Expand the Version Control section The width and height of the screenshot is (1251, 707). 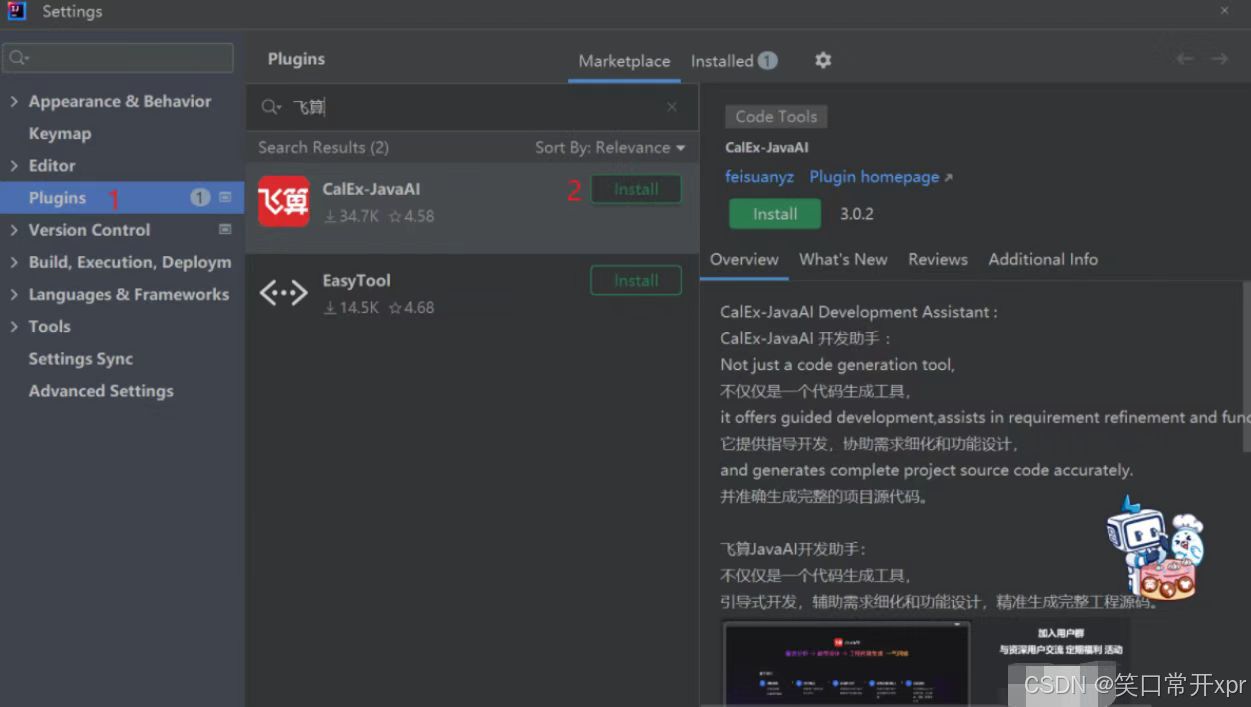(x=14, y=230)
